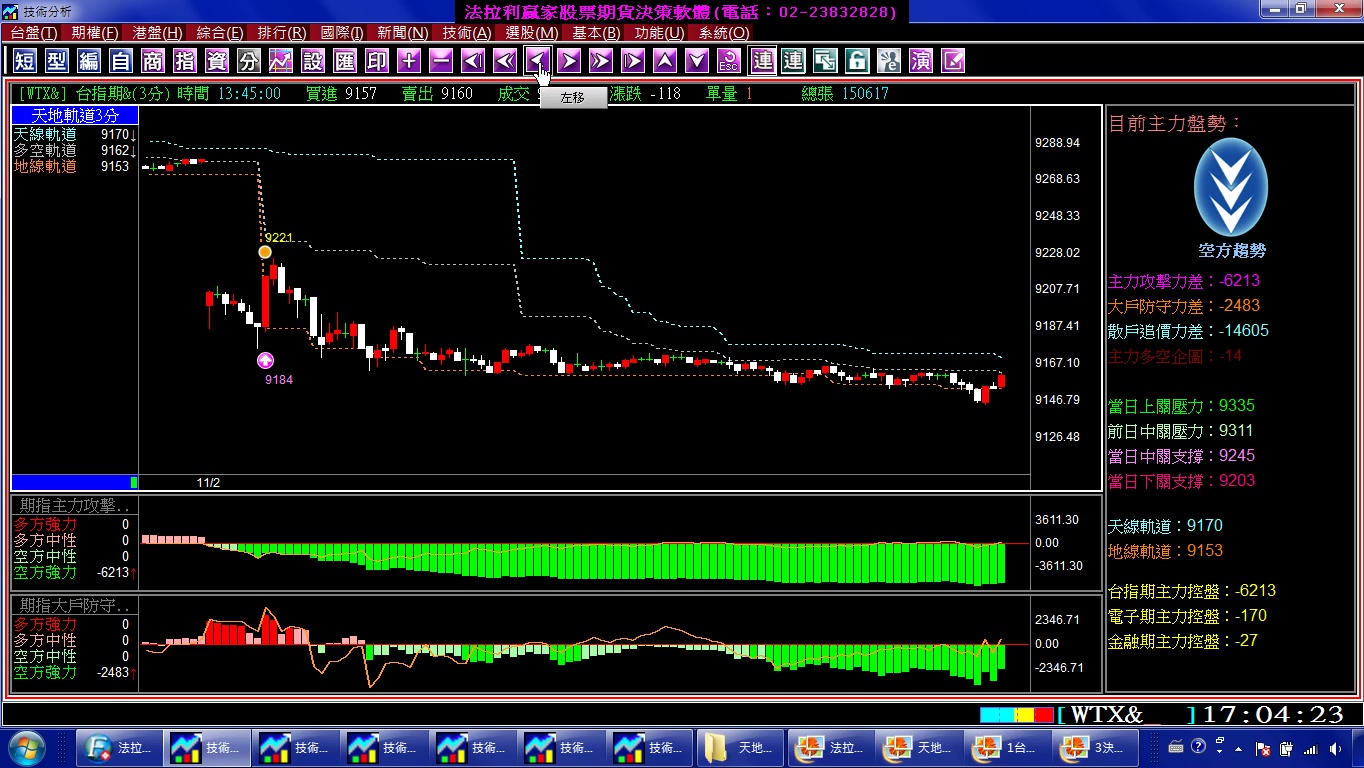Click the open padlock toolbar icon
Image resolution: width=1364 pixels, height=768 pixels.
click(857, 61)
